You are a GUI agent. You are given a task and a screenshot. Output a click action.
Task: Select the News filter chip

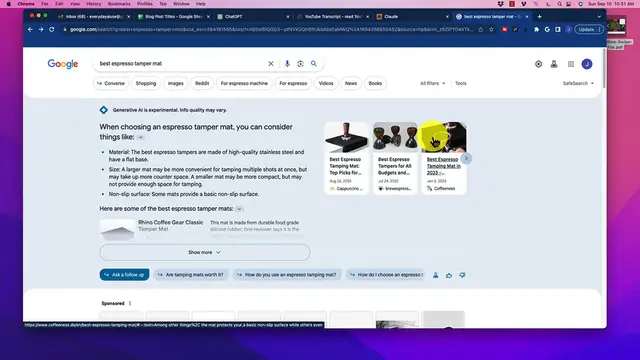(351, 83)
